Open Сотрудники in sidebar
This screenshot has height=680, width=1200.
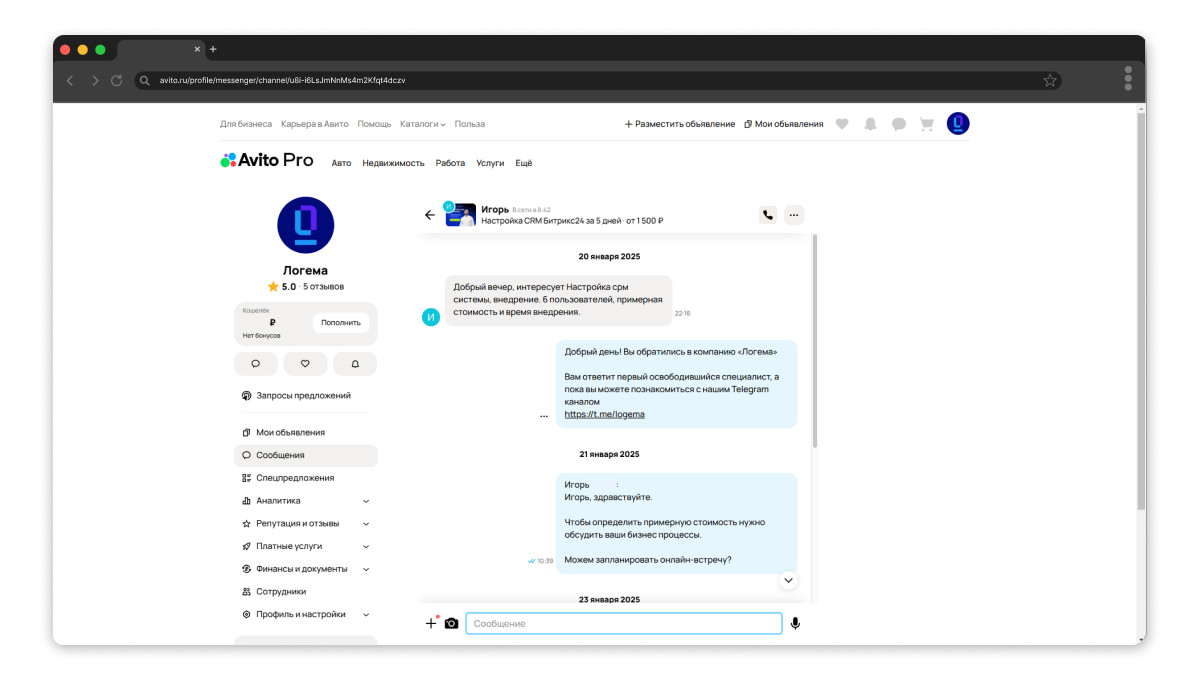(x=281, y=591)
